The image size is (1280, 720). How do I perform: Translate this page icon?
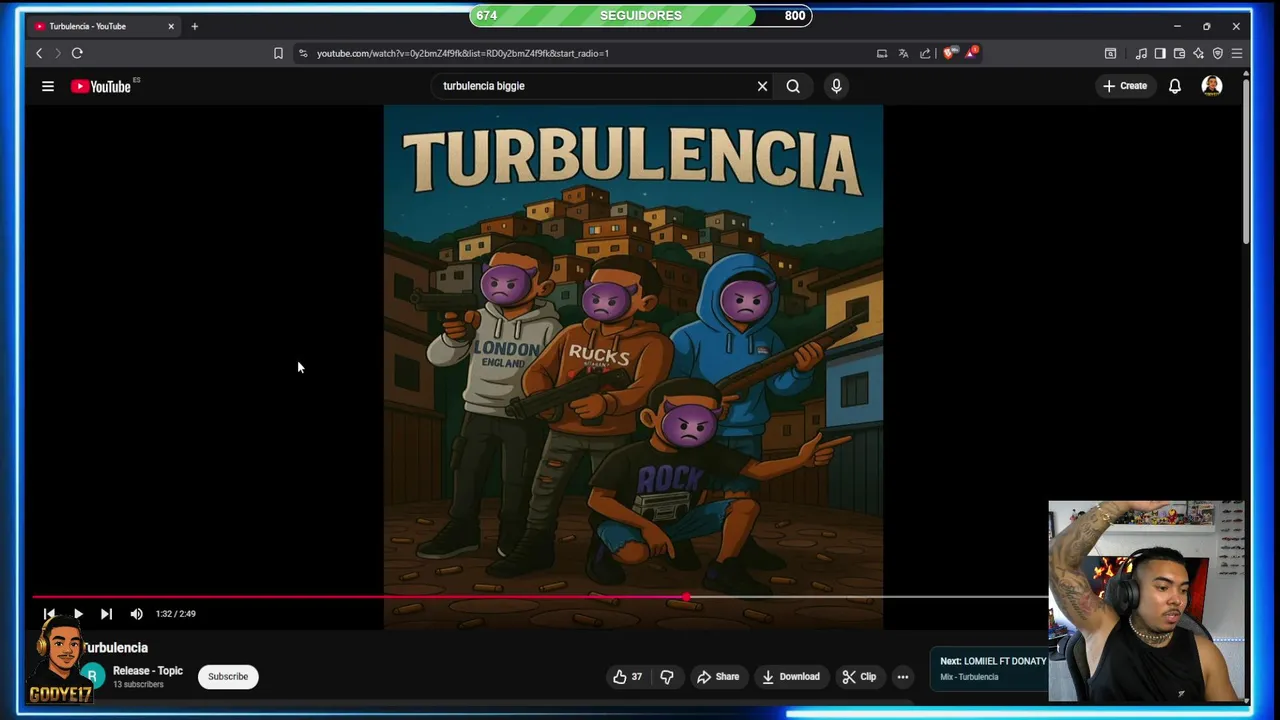click(x=903, y=53)
